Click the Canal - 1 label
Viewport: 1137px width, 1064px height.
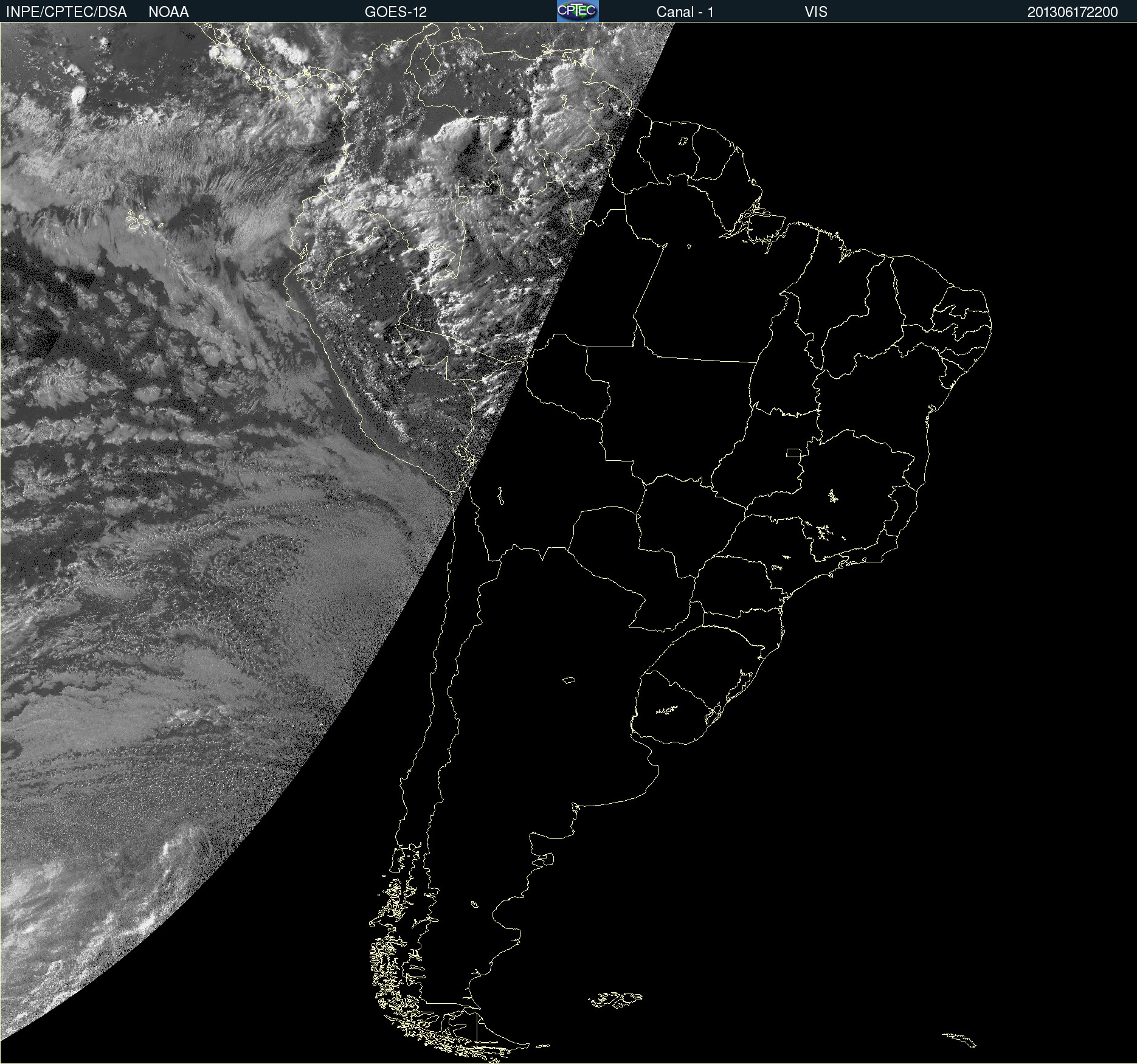pos(685,12)
